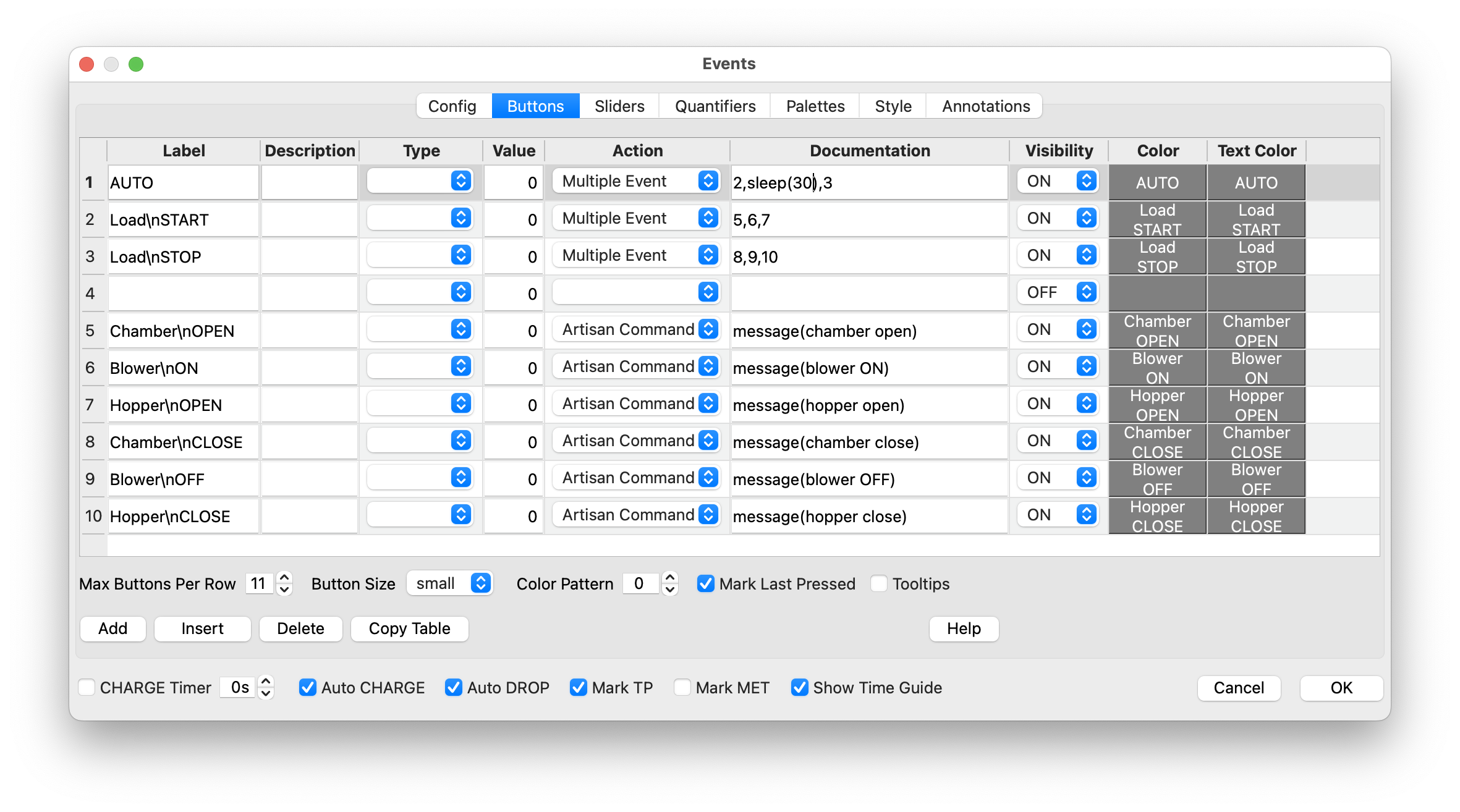The width and height of the screenshot is (1460, 812).
Task: Change the color of the Load START button
Action: click(x=1157, y=219)
